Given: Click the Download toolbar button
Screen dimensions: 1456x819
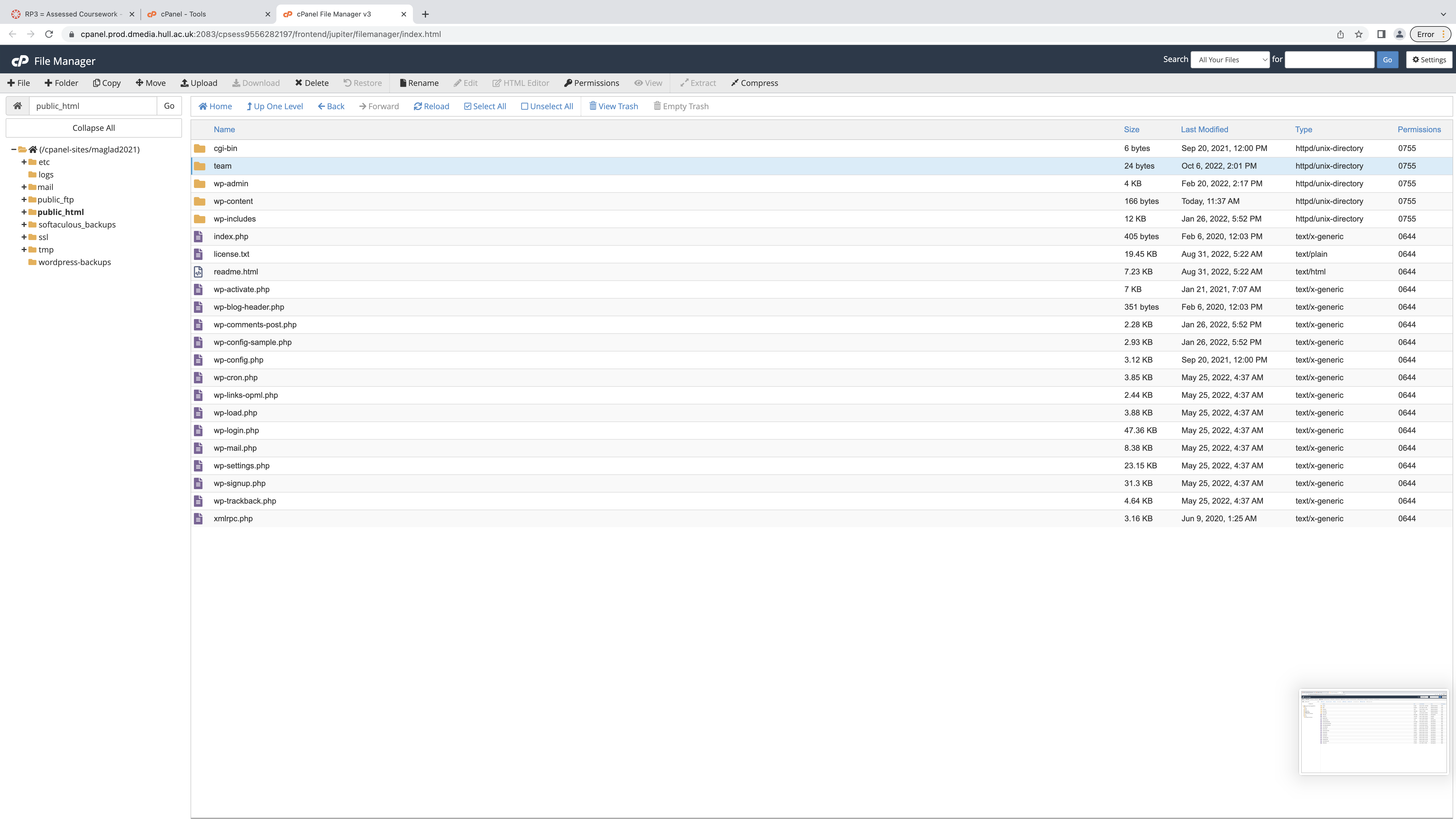Looking at the screenshot, I should (256, 83).
